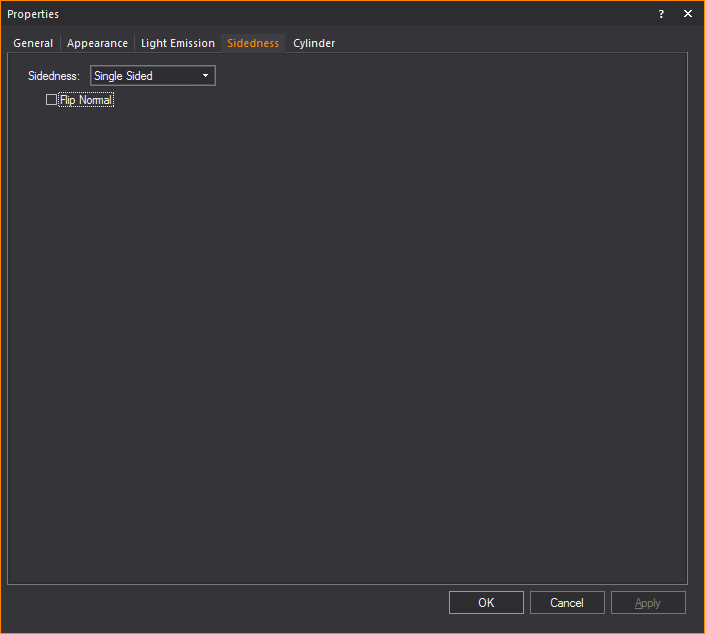Click the Properties title text
The image size is (705, 634).
click(x=33, y=14)
